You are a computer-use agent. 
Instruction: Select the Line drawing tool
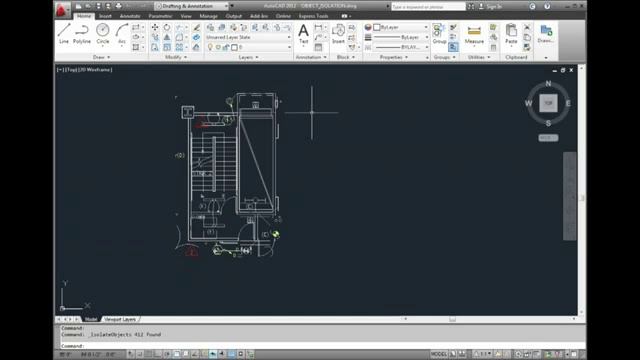tap(64, 33)
